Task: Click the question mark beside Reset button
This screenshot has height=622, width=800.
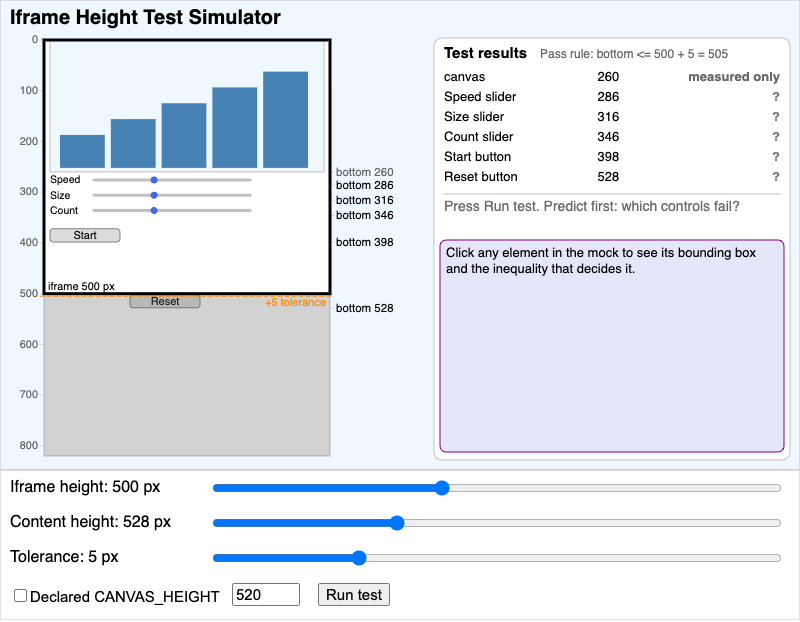Action: click(776, 177)
